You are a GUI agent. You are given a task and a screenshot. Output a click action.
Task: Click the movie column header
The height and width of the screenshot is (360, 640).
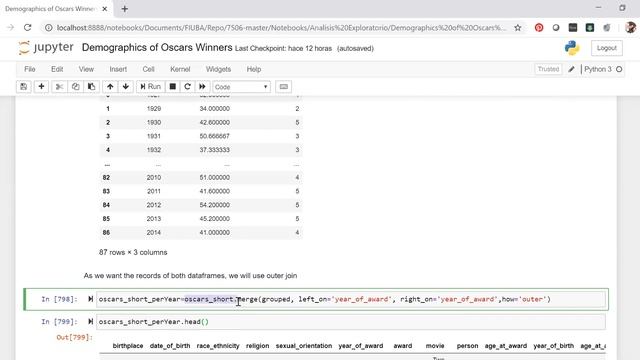click(x=435, y=346)
